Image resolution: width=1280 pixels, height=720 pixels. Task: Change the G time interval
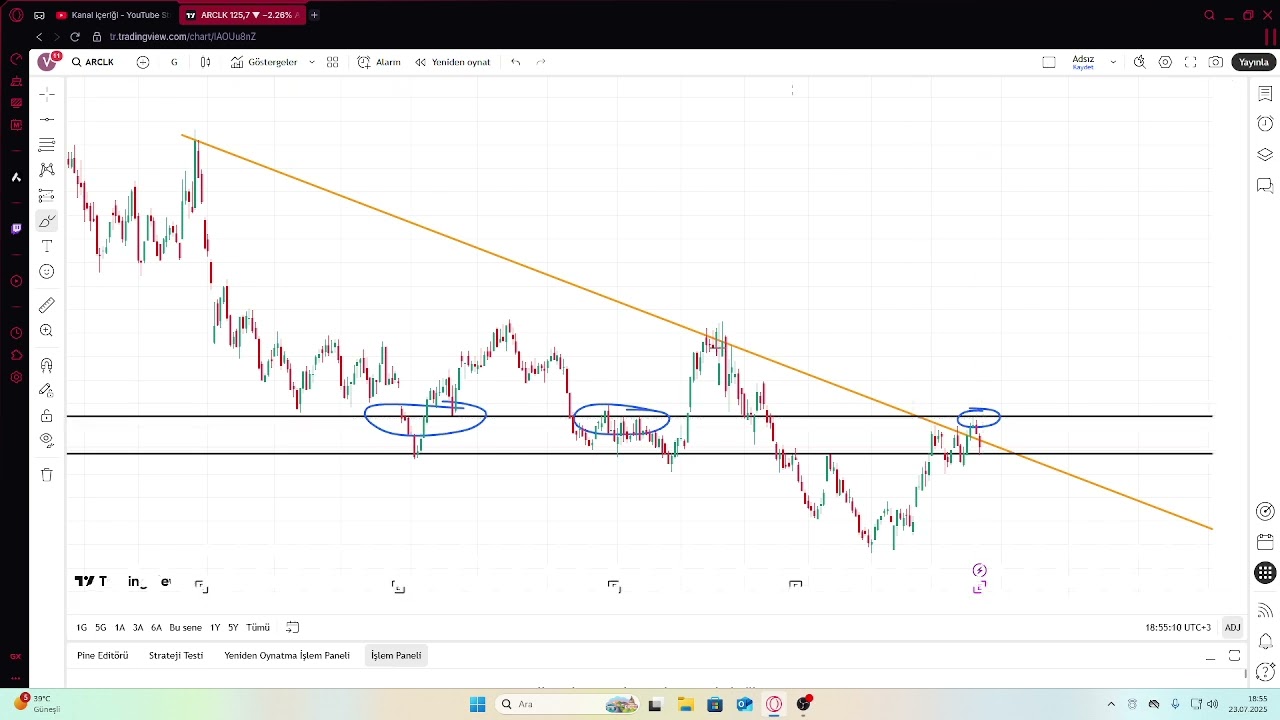click(174, 62)
